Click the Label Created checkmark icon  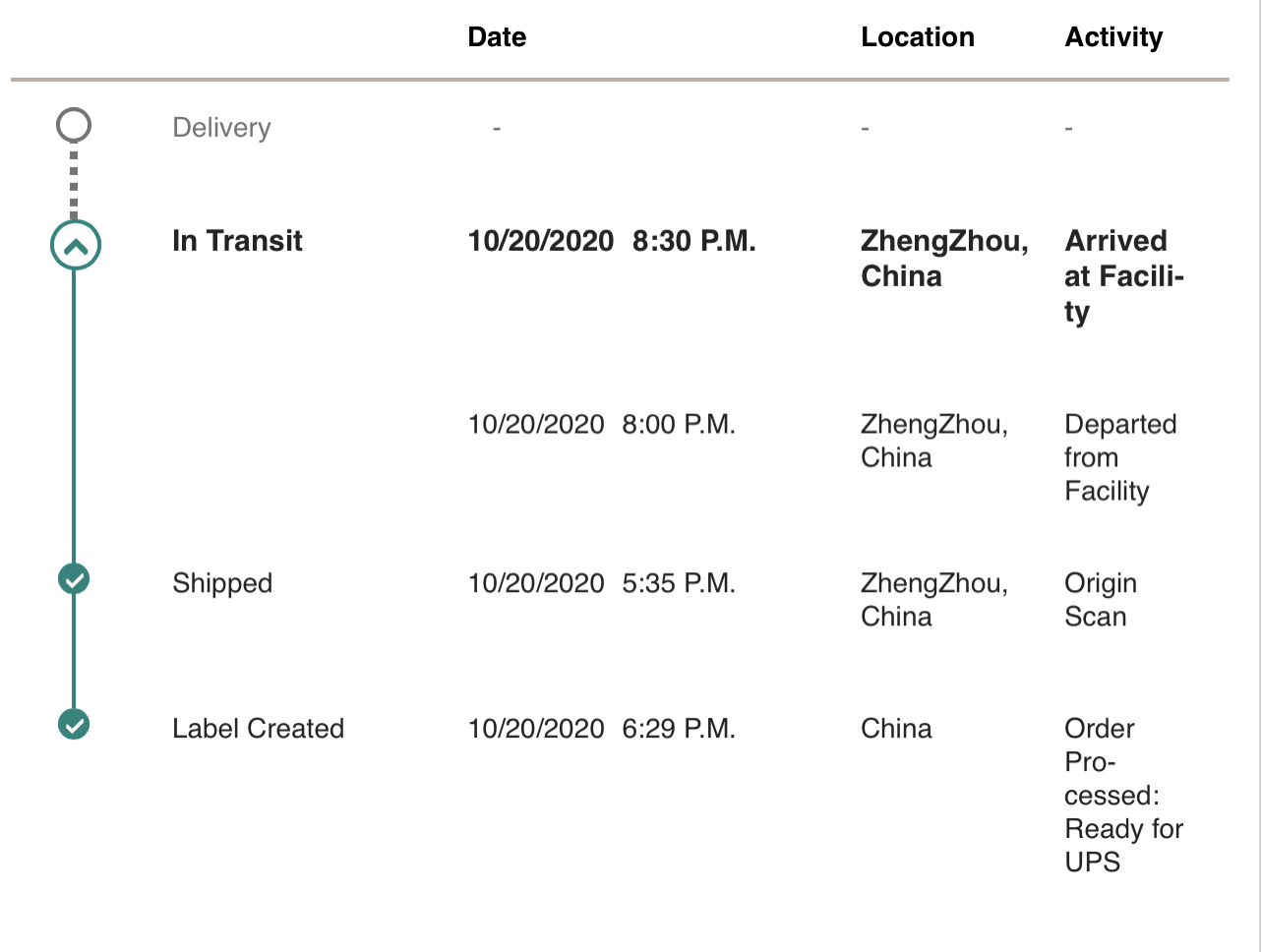coord(74,725)
